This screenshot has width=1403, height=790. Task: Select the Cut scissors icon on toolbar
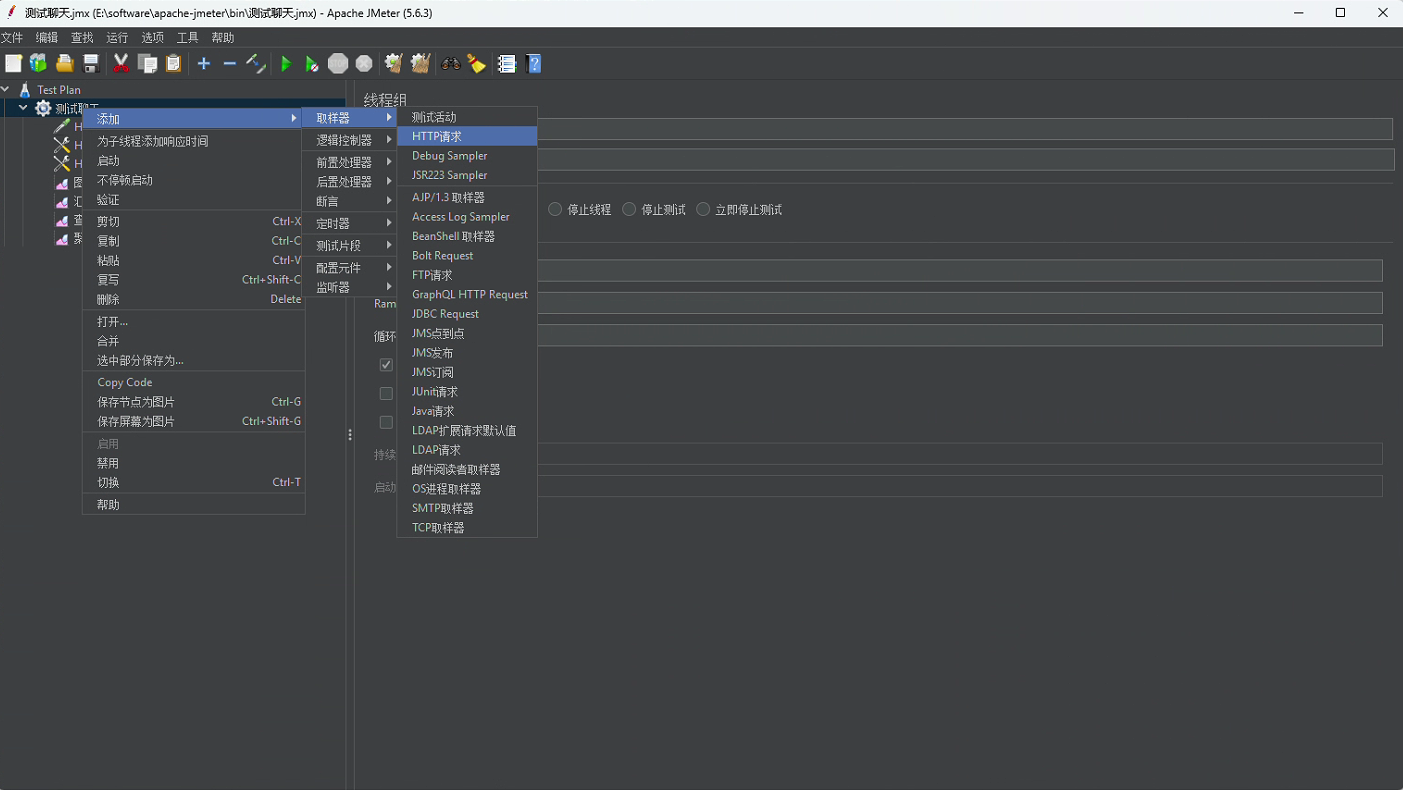pyautogui.click(x=120, y=63)
